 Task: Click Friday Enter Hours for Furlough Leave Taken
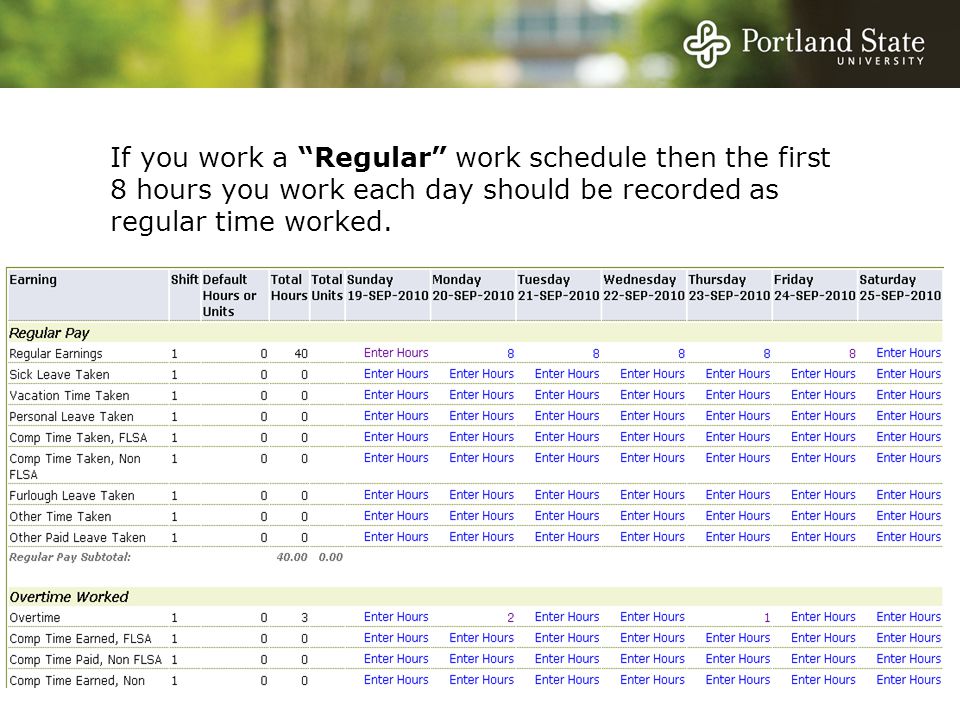tap(823, 495)
